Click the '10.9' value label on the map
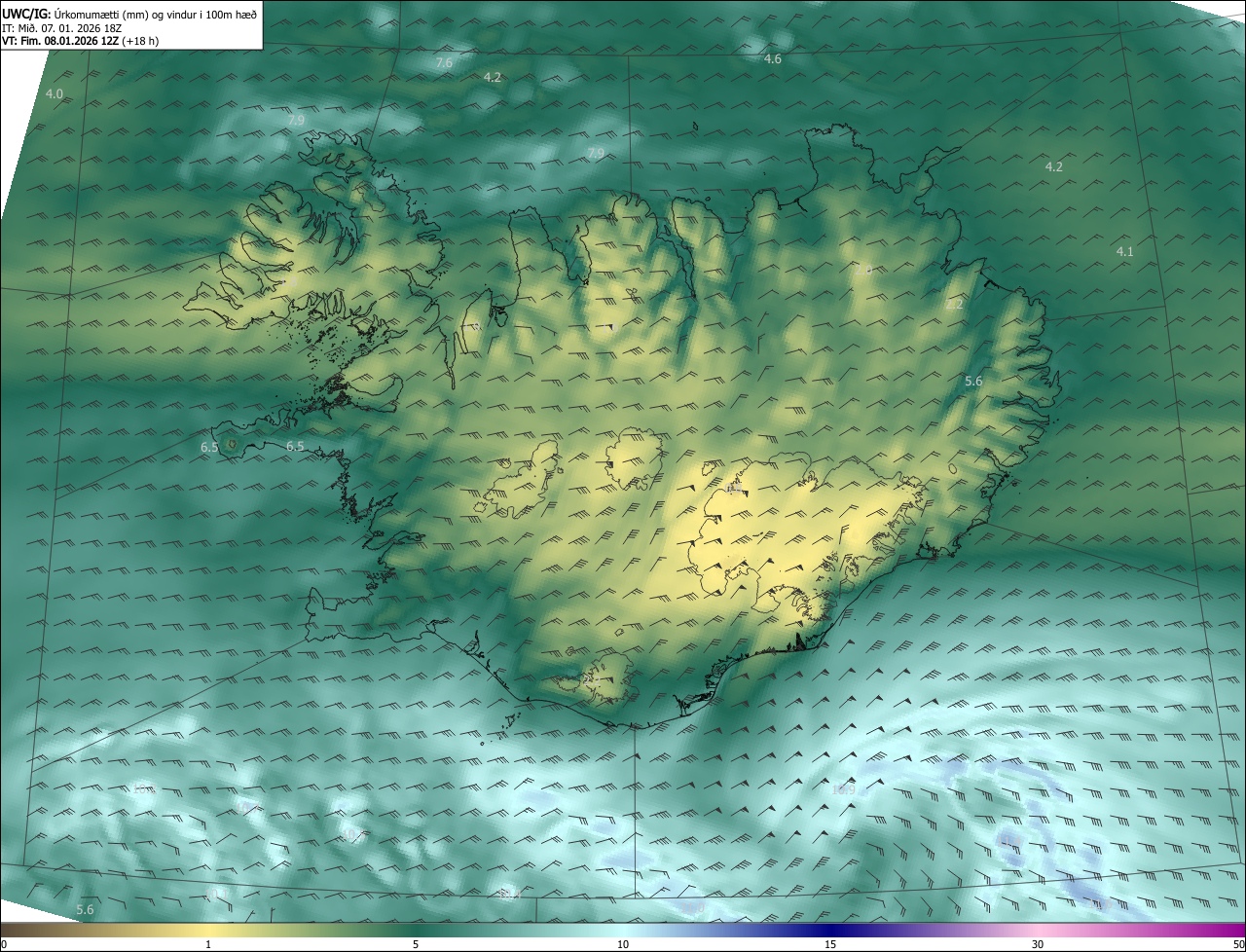Viewport: 1246px width, 952px height. pyautogui.click(x=844, y=789)
